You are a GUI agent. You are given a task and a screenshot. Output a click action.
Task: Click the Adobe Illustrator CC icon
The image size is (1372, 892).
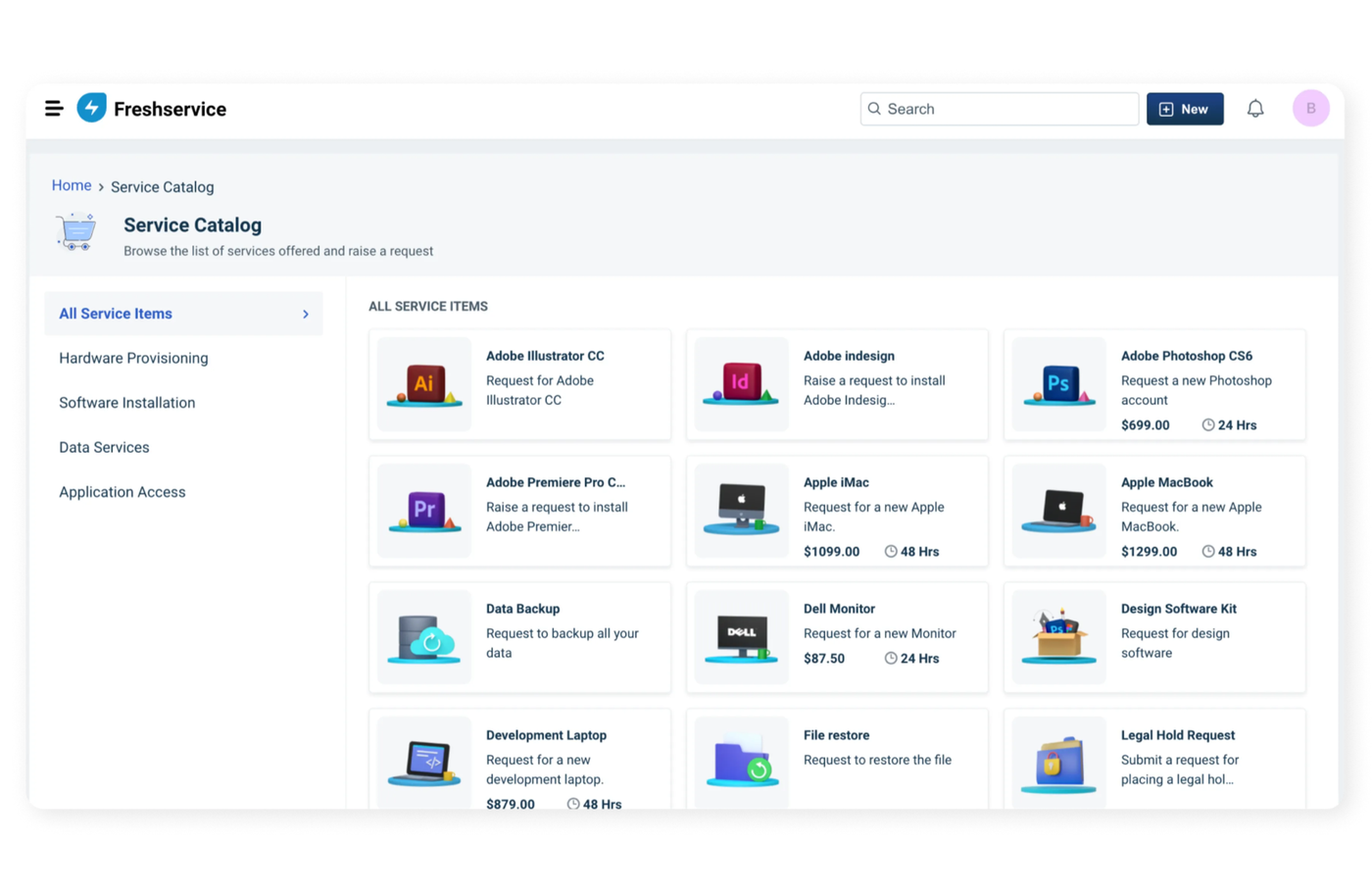click(424, 384)
